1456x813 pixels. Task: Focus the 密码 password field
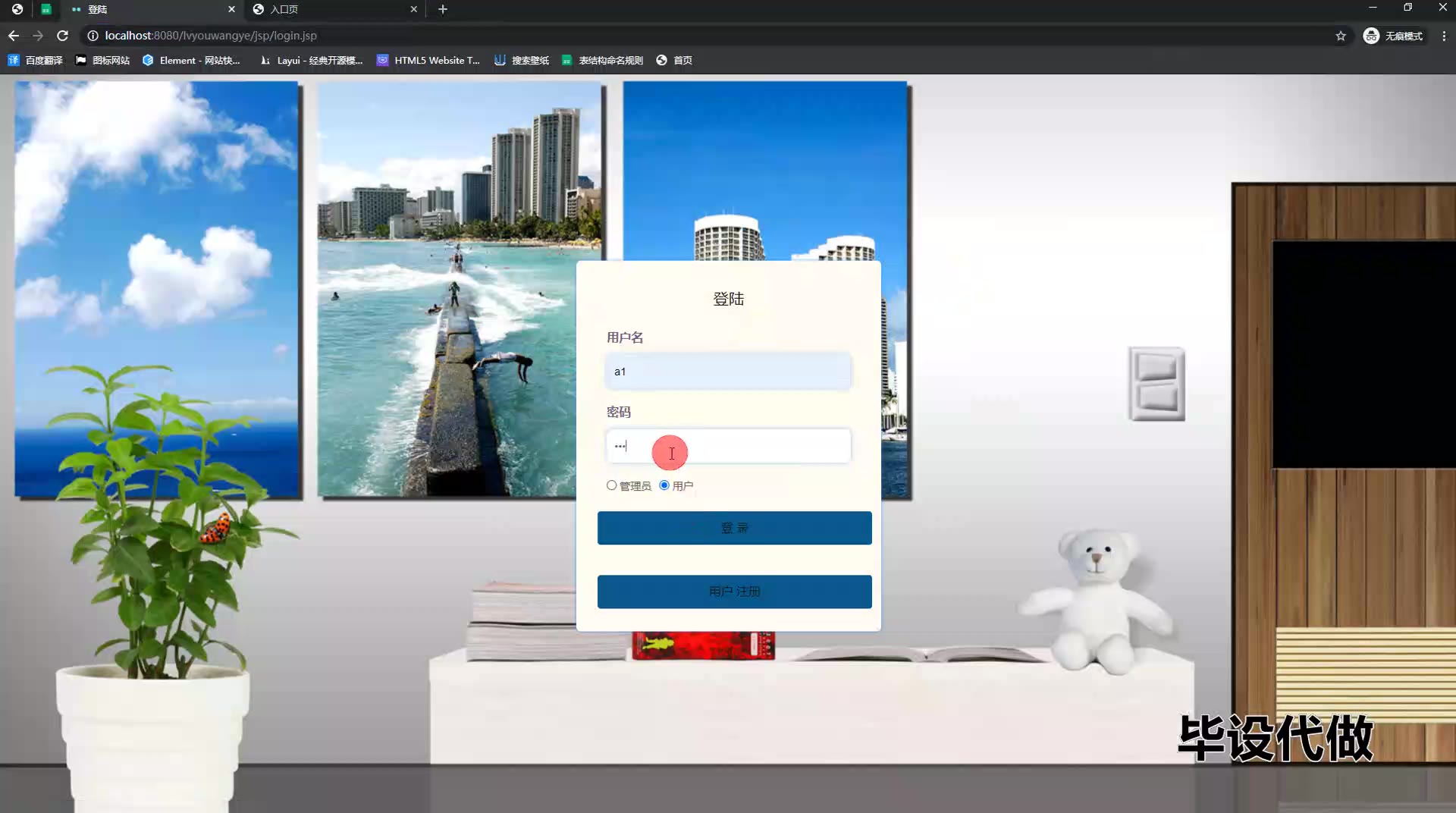click(x=728, y=446)
